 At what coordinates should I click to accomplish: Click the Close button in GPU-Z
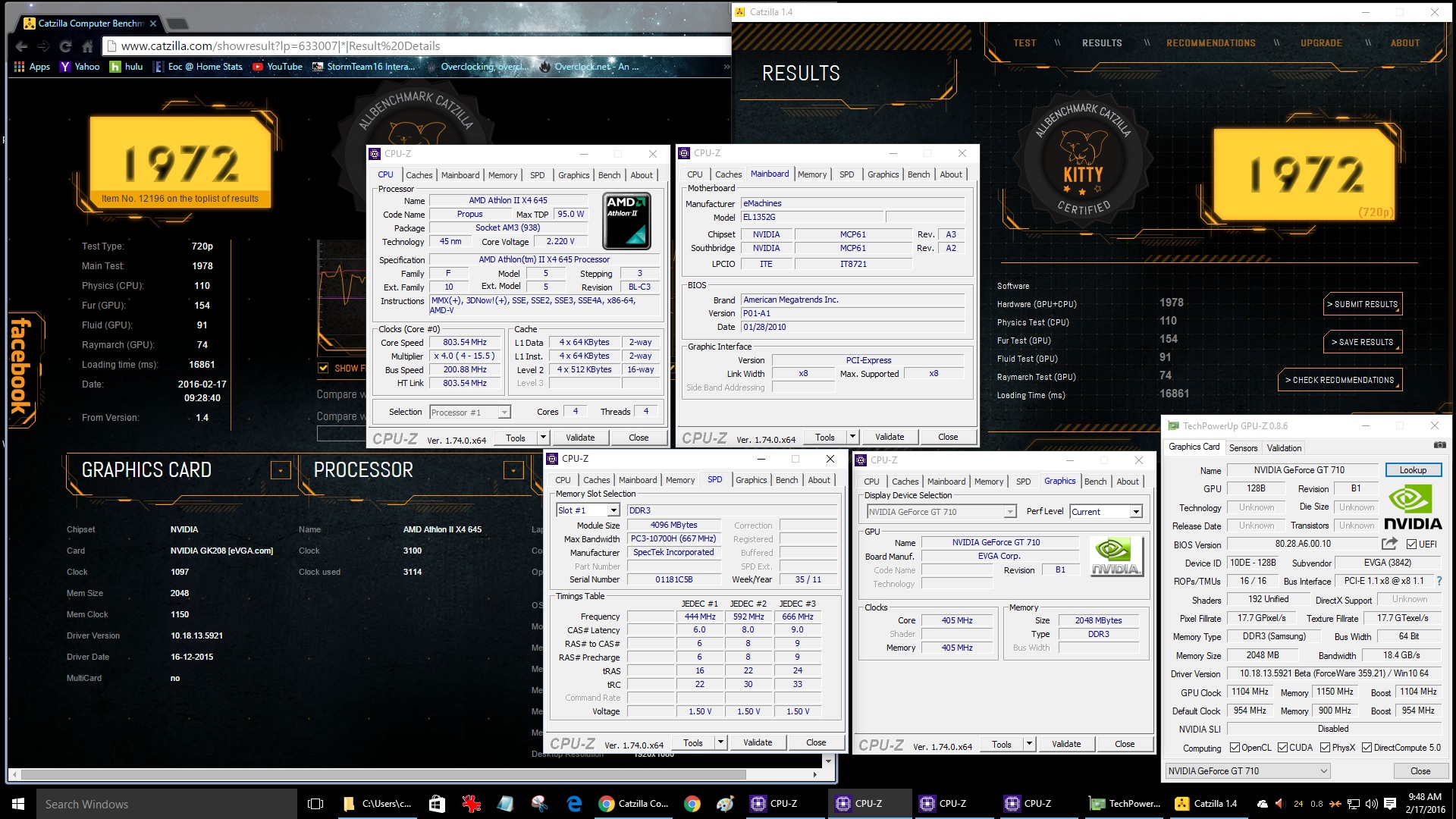click(1420, 771)
